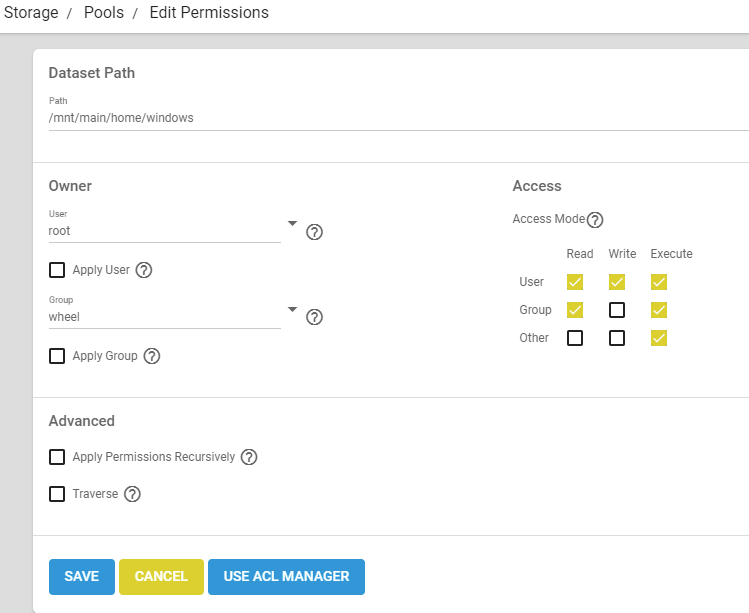Enable Group Write permission checkbox

click(x=617, y=310)
